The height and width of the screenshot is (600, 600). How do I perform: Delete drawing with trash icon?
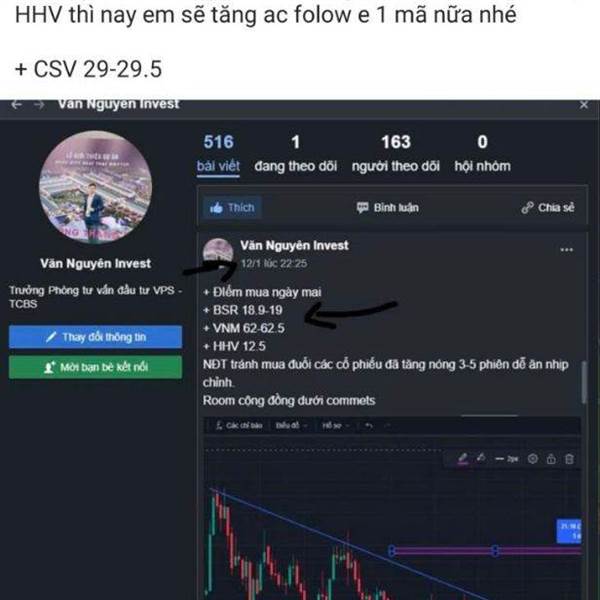[x=569, y=458]
